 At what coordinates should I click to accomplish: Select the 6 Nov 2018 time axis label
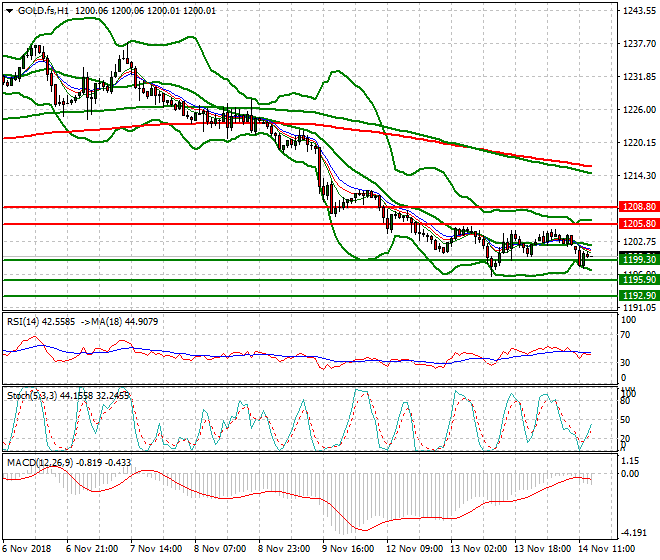27,549
